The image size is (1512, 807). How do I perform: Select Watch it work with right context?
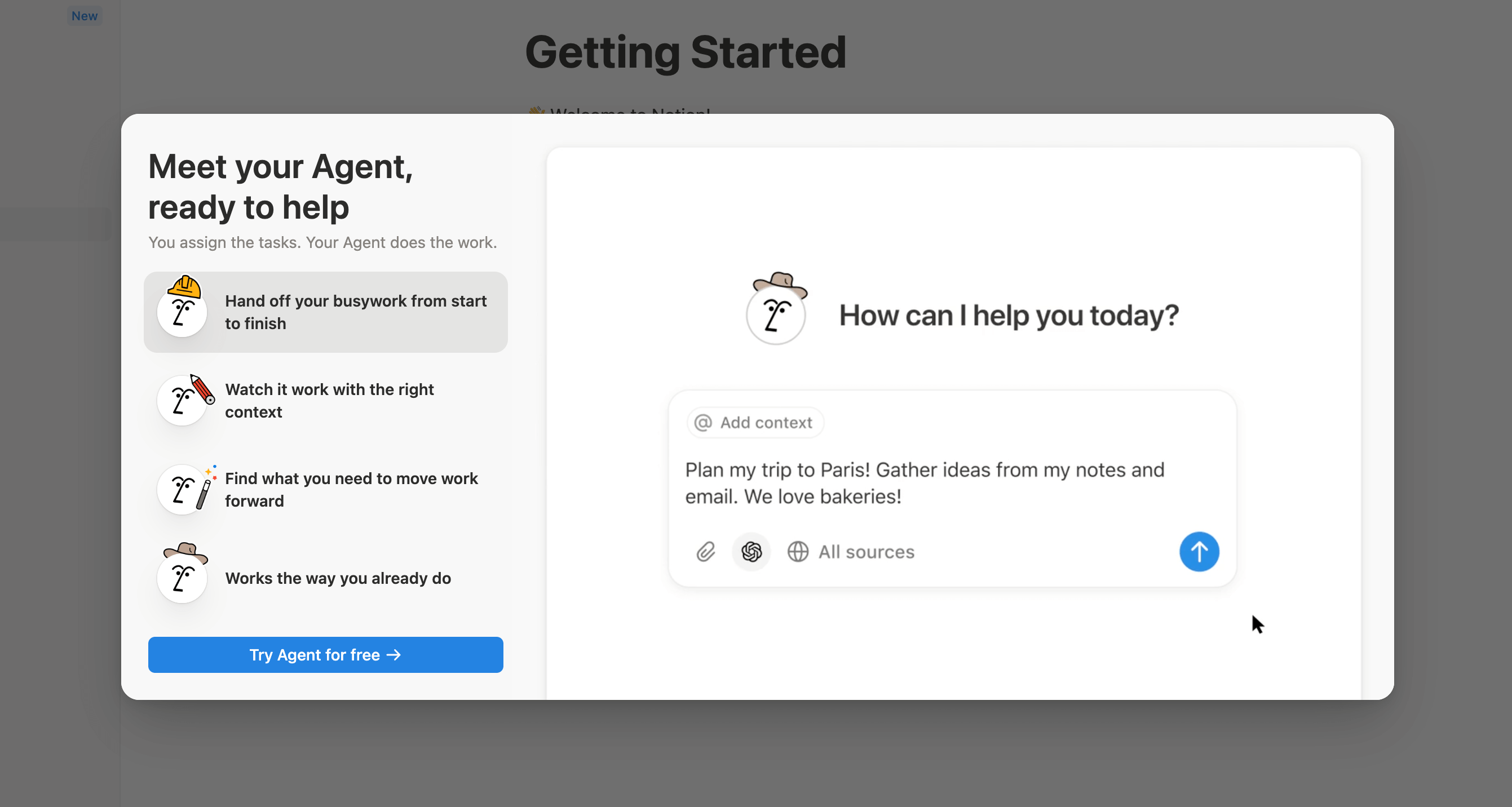[329, 401]
